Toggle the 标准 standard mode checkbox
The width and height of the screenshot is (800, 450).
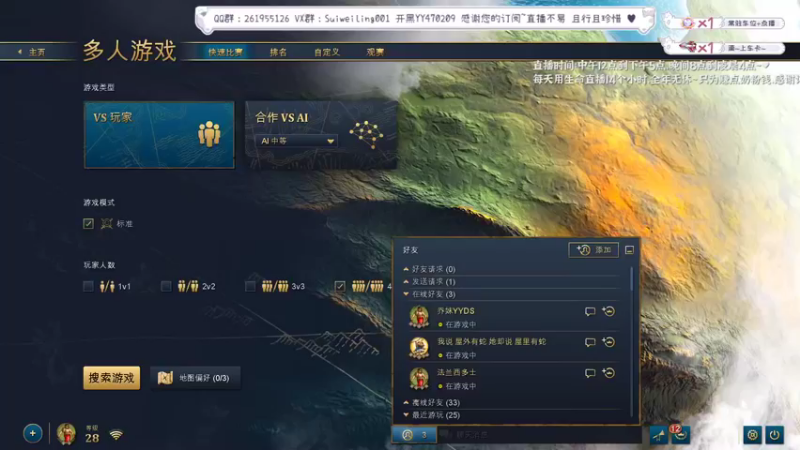(x=88, y=223)
